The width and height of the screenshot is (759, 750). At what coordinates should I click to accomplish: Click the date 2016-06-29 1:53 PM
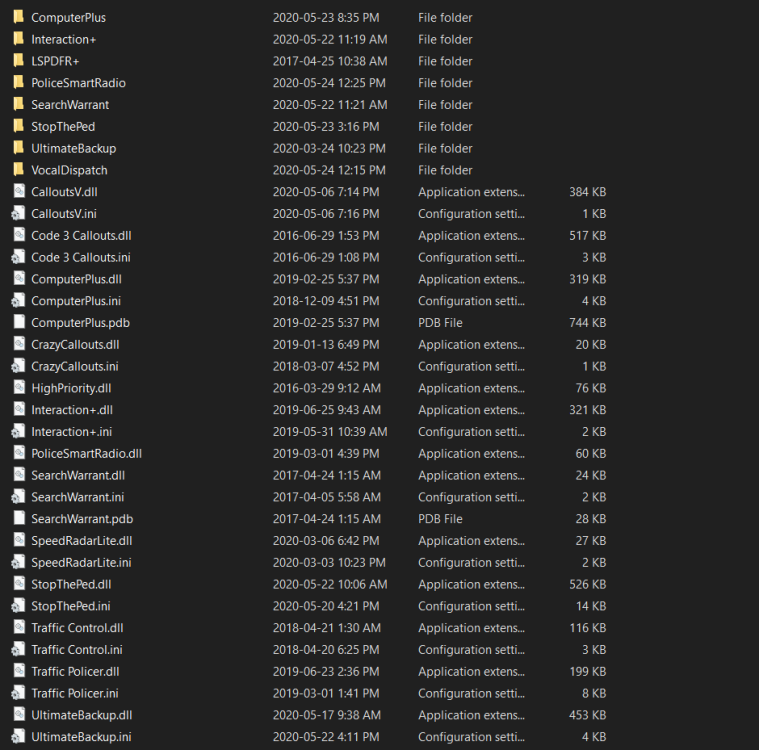click(x=326, y=235)
